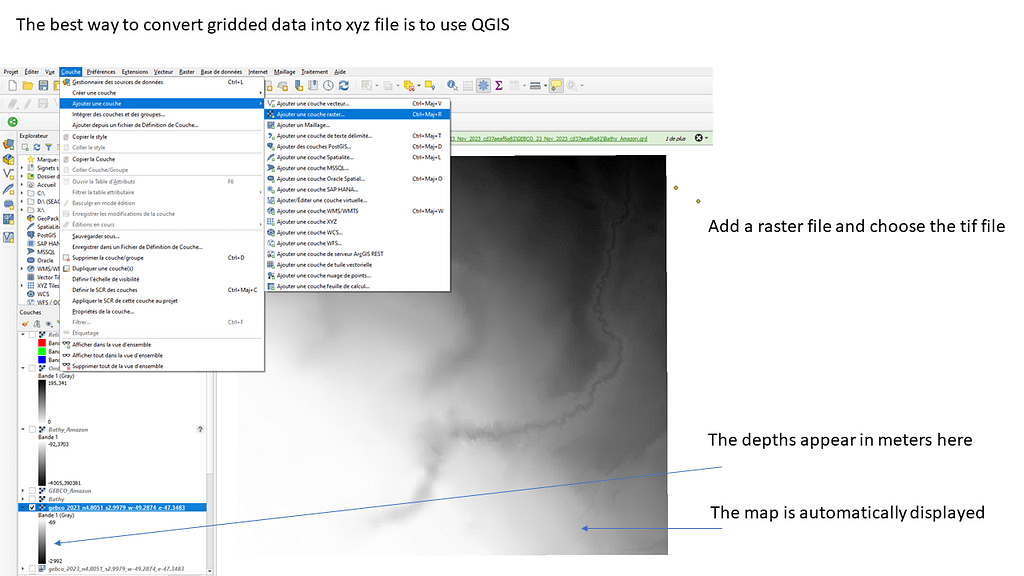Click the green share icon below toolbar
Viewport: 1024px width, 576px height.
pyautogui.click(x=13, y=121)
